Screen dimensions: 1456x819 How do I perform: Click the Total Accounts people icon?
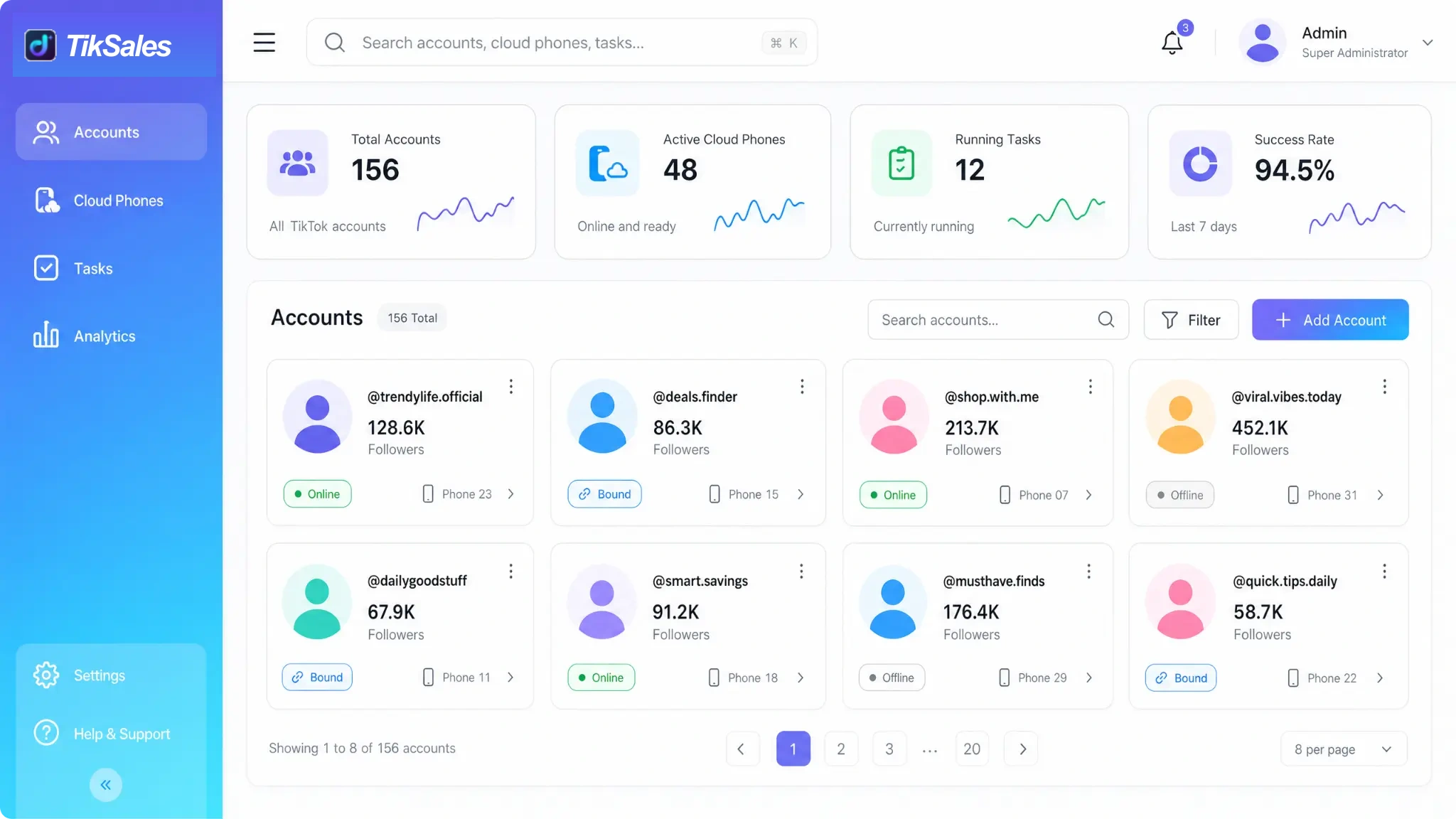pyautogui.click(x=298, y=164)
